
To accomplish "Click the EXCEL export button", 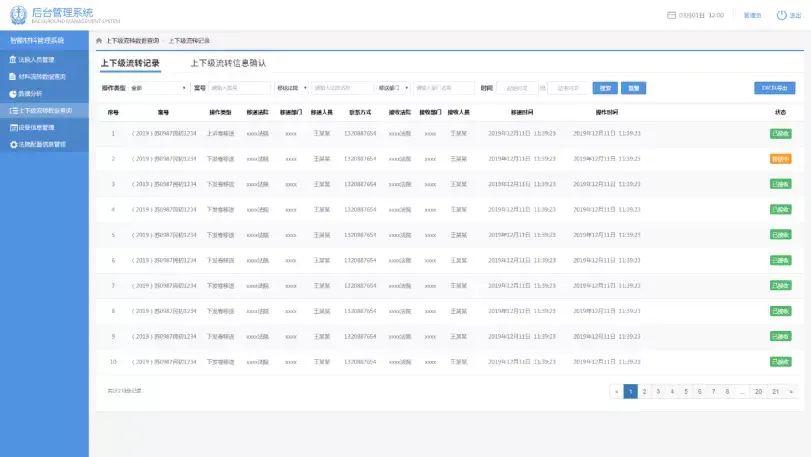I will 774,88.
